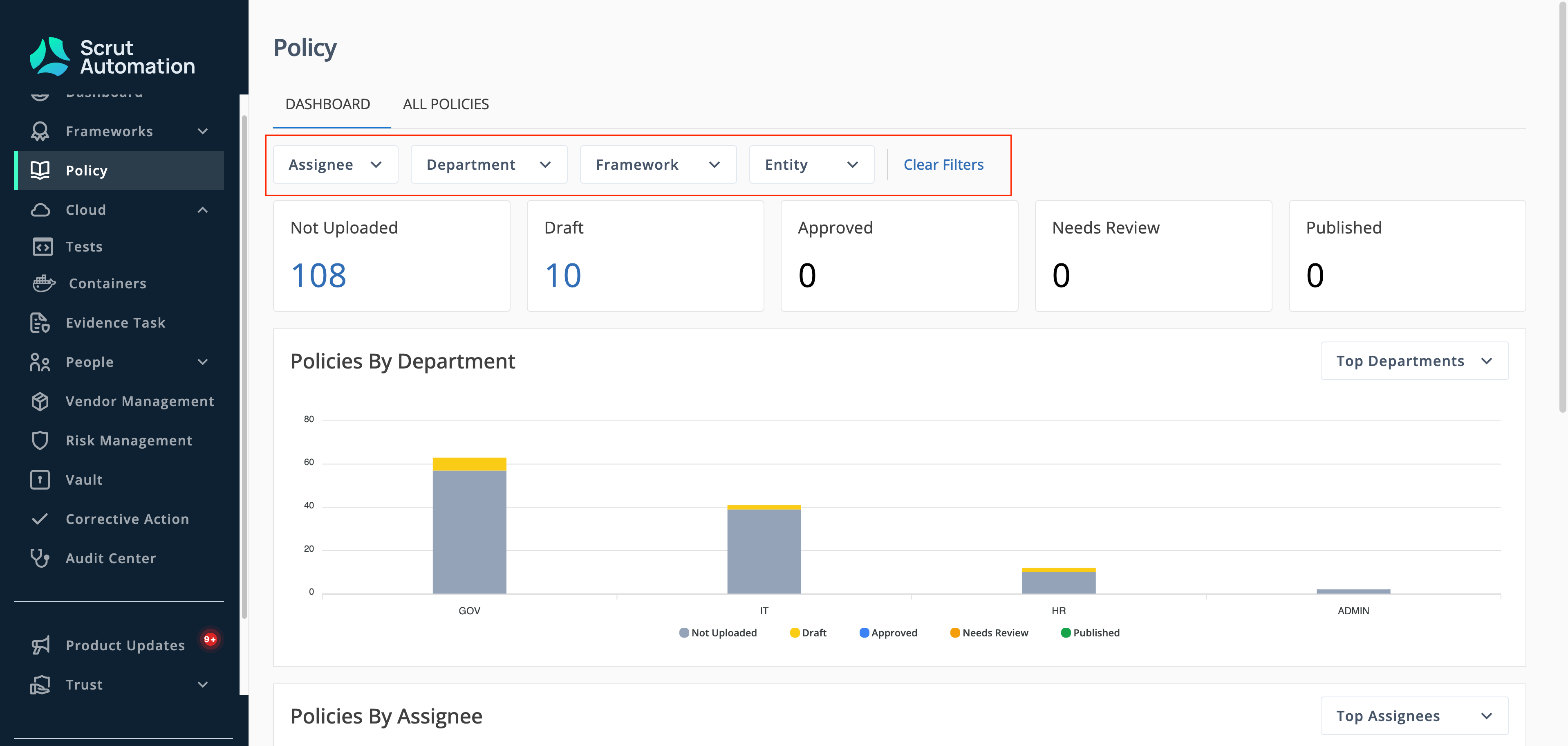
Task: Open Vault in the sidebar
Action: coord(84,480)
